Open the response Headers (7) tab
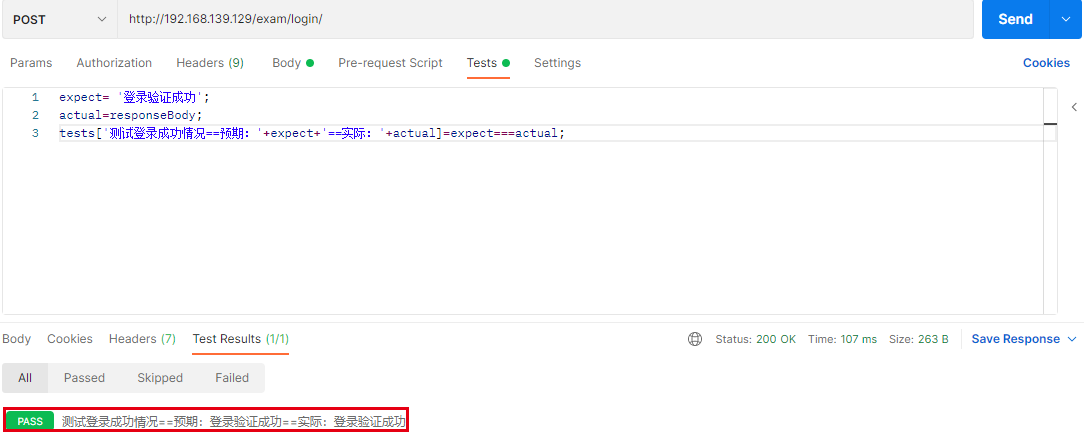This screenshot has width=1084, height=435. pyautogui.click(x=142, y=339)
